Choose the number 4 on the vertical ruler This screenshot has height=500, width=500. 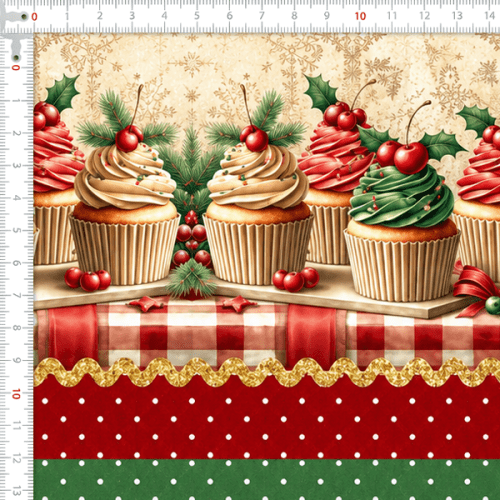click(16, 198)
